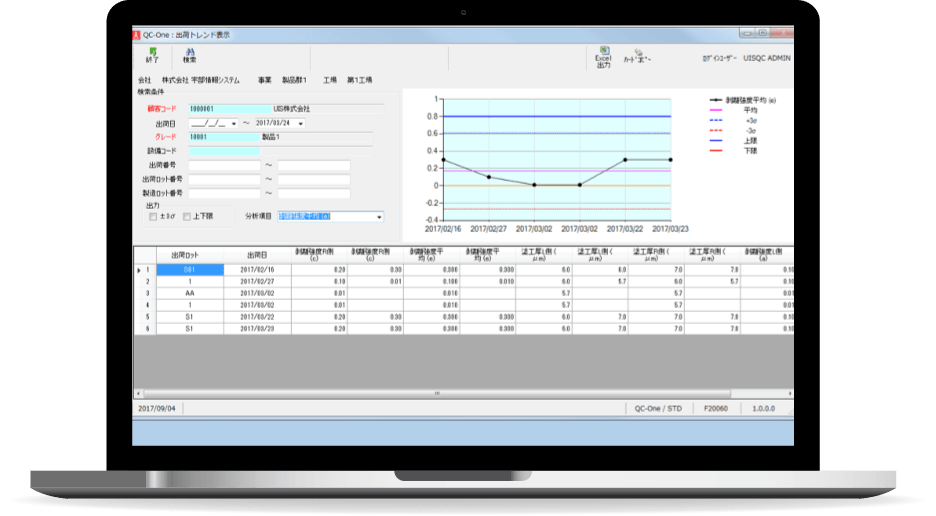Click the row 1 selector arrow in grid

pyautogui.click(x=138, y=270)
